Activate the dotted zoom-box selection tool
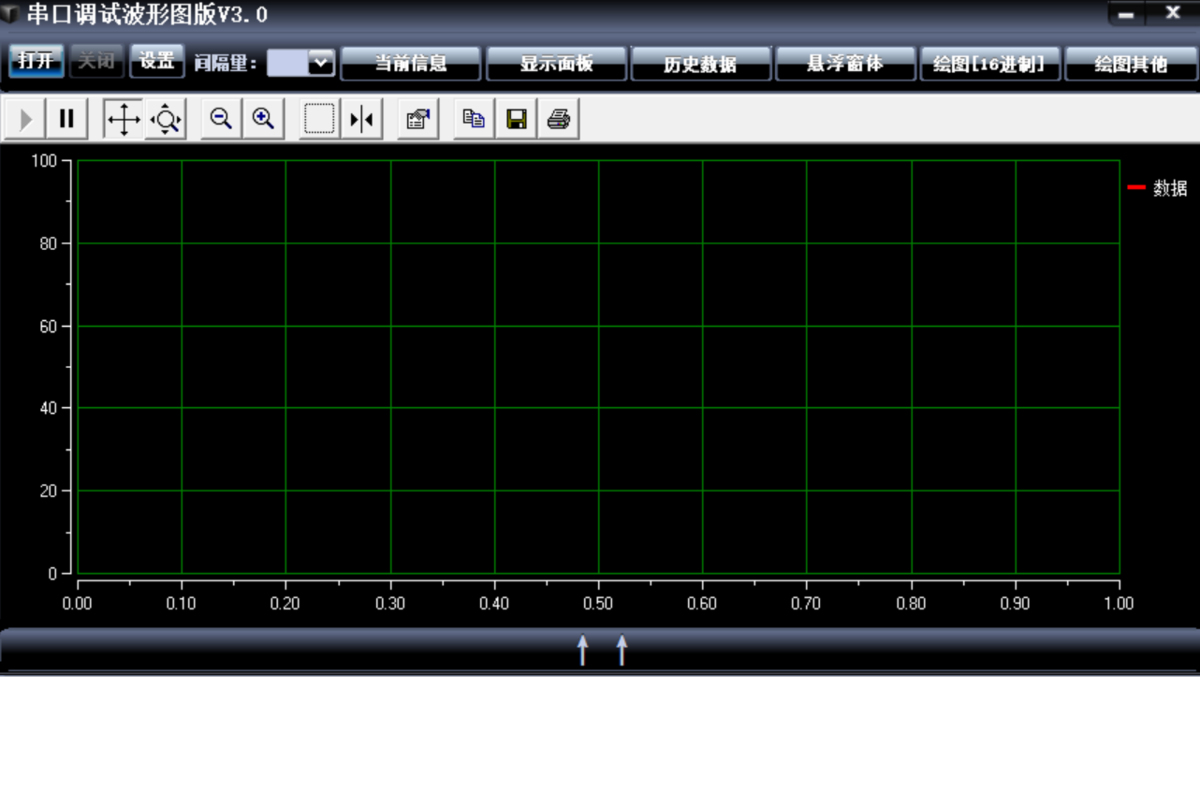The width and height of the screenshot is (1200, 806). click(319, 120)
